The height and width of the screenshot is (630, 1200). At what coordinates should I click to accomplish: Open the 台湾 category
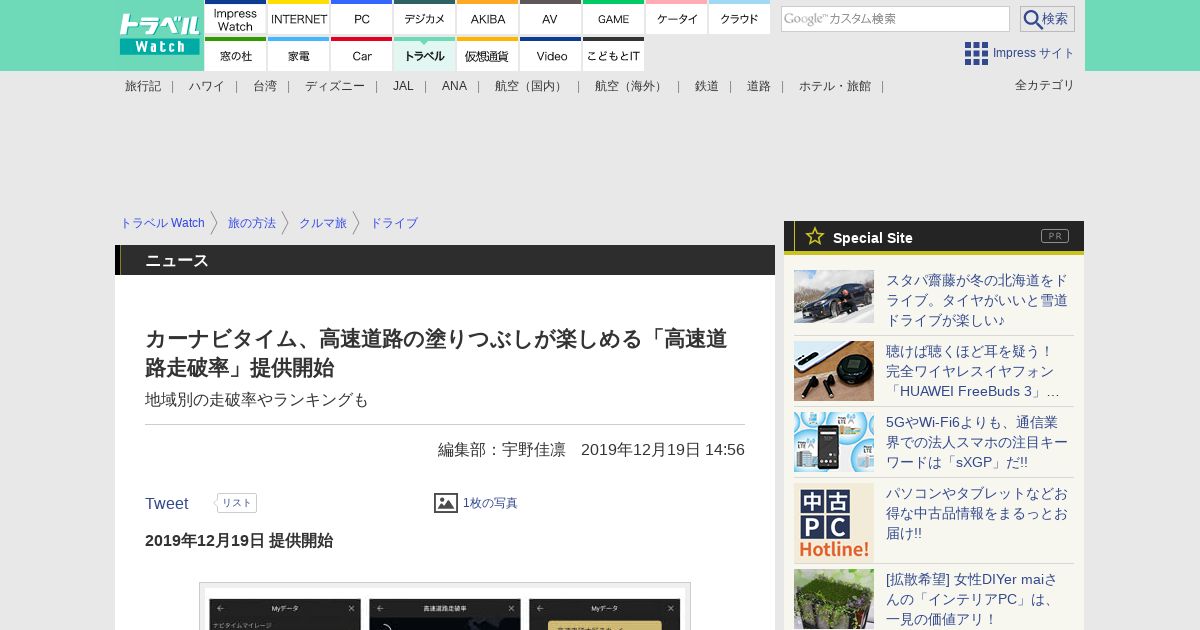point(265,86)
